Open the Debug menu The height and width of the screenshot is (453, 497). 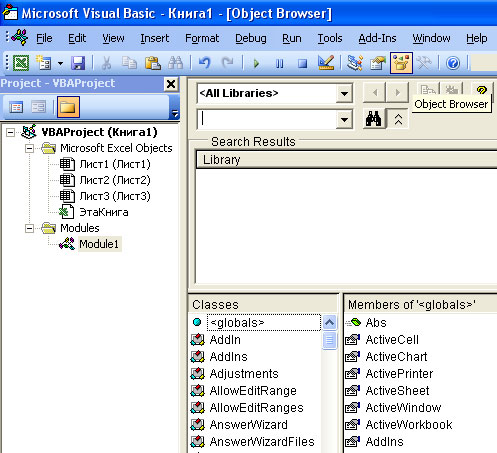[251, 38]
